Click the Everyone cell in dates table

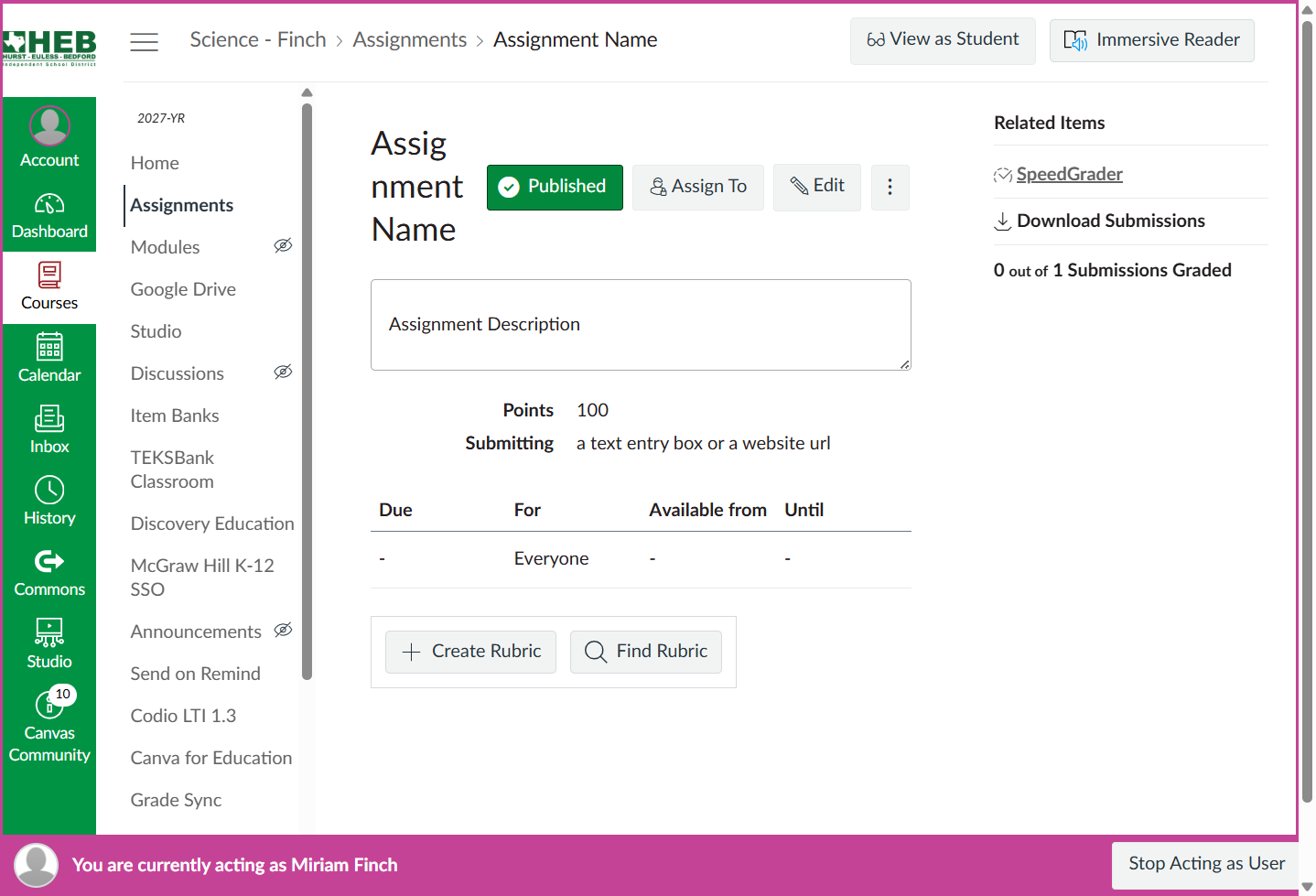(551, 558)
